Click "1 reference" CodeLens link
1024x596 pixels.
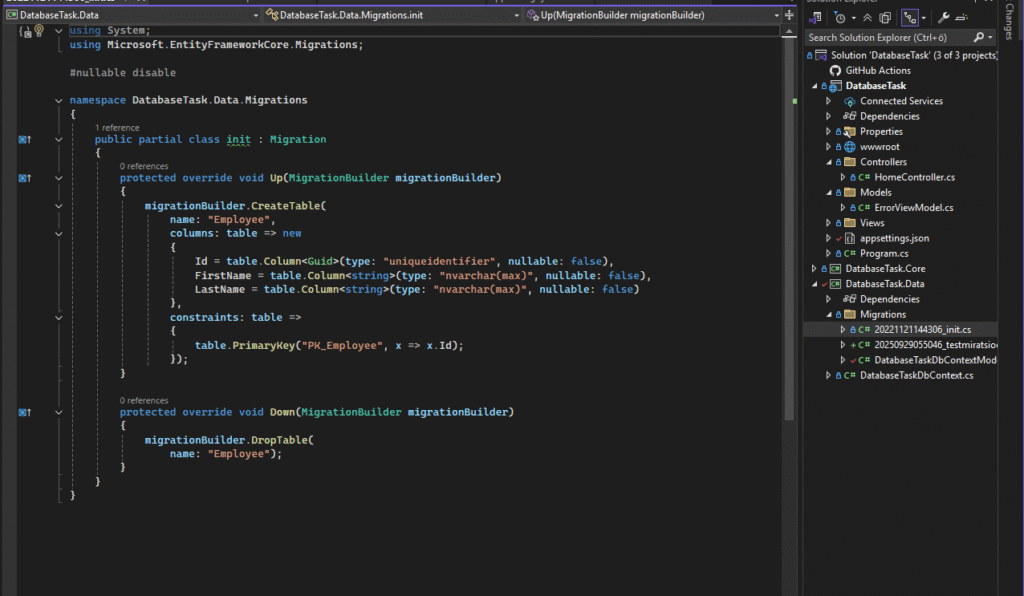click(118, 128)
